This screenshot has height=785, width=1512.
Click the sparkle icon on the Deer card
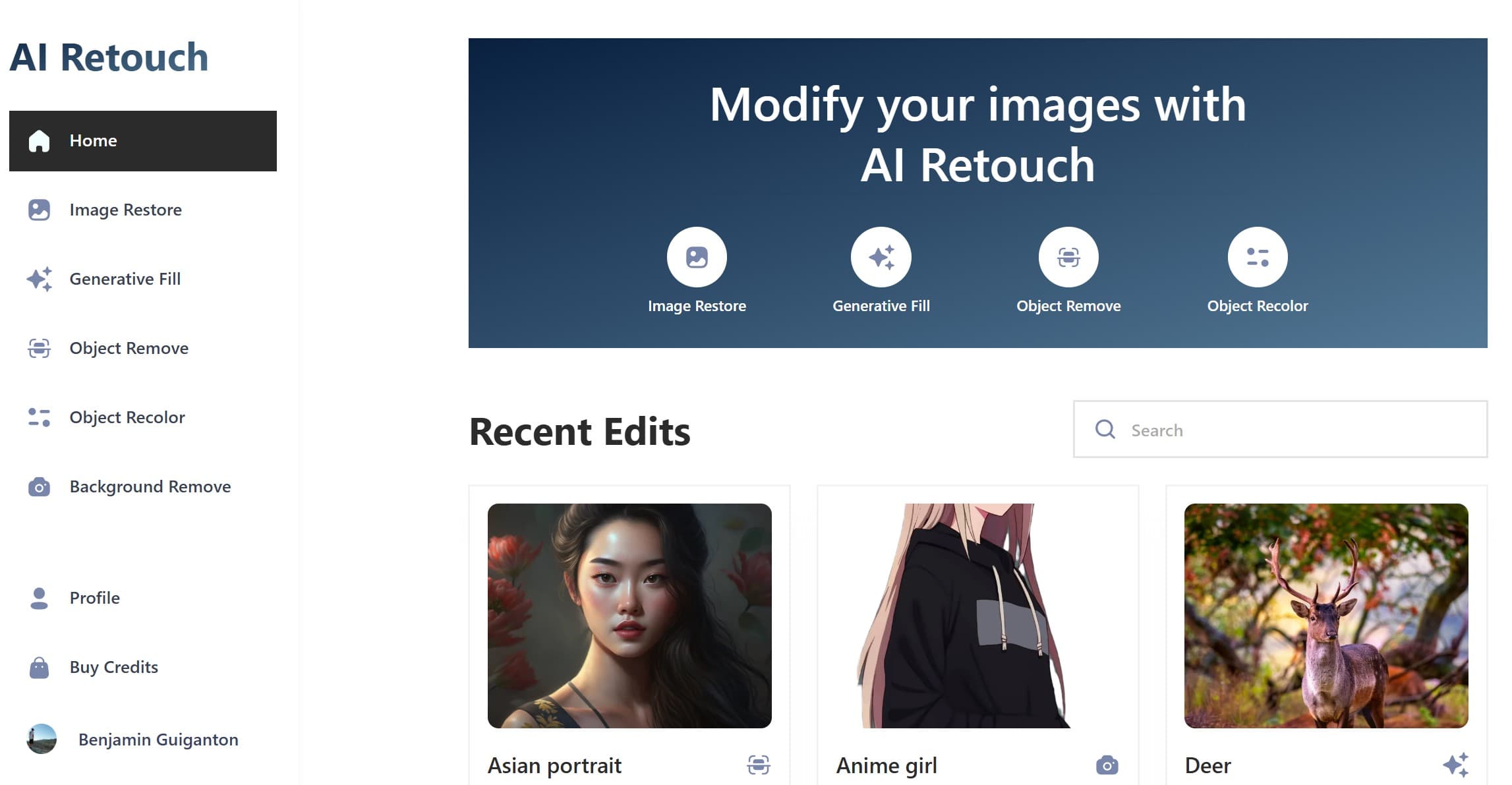click(1457, 765)
